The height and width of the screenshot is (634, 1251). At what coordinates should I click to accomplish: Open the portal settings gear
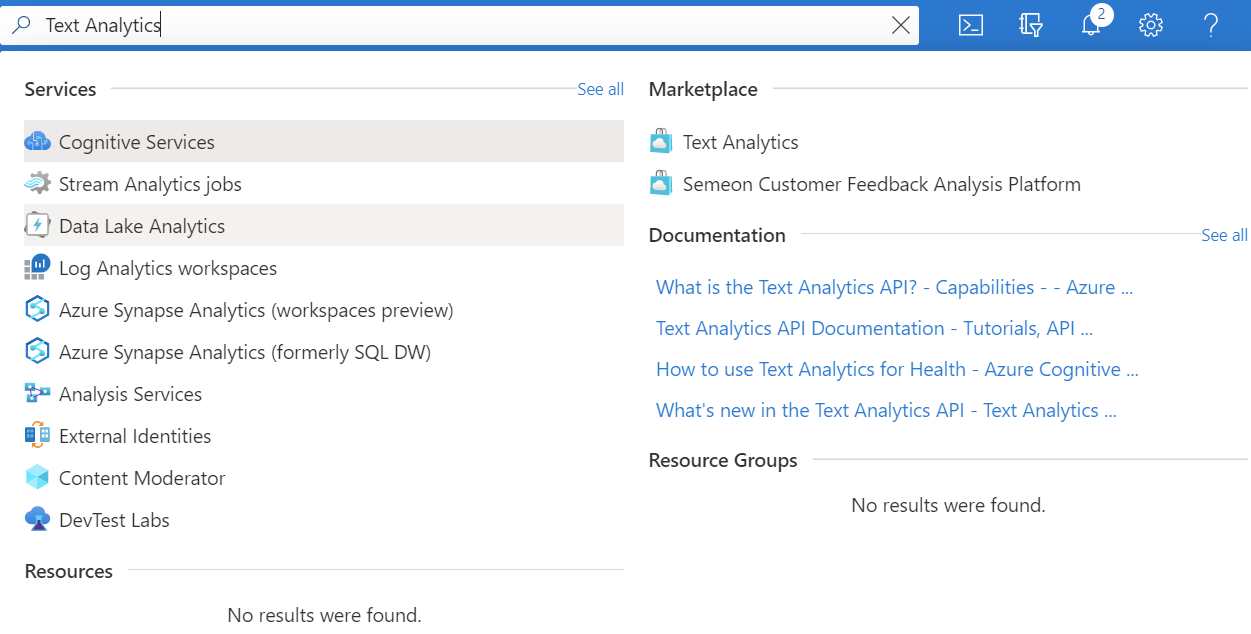coord(1151,25)
